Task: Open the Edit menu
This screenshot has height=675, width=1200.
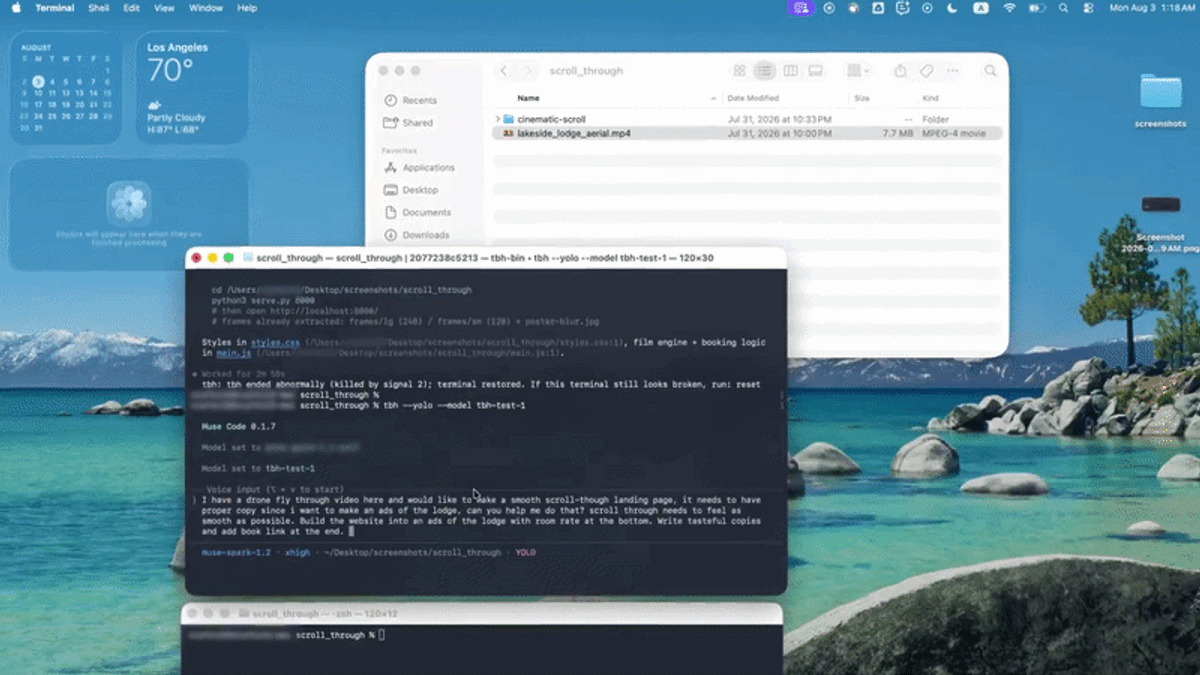Action: 132,8
